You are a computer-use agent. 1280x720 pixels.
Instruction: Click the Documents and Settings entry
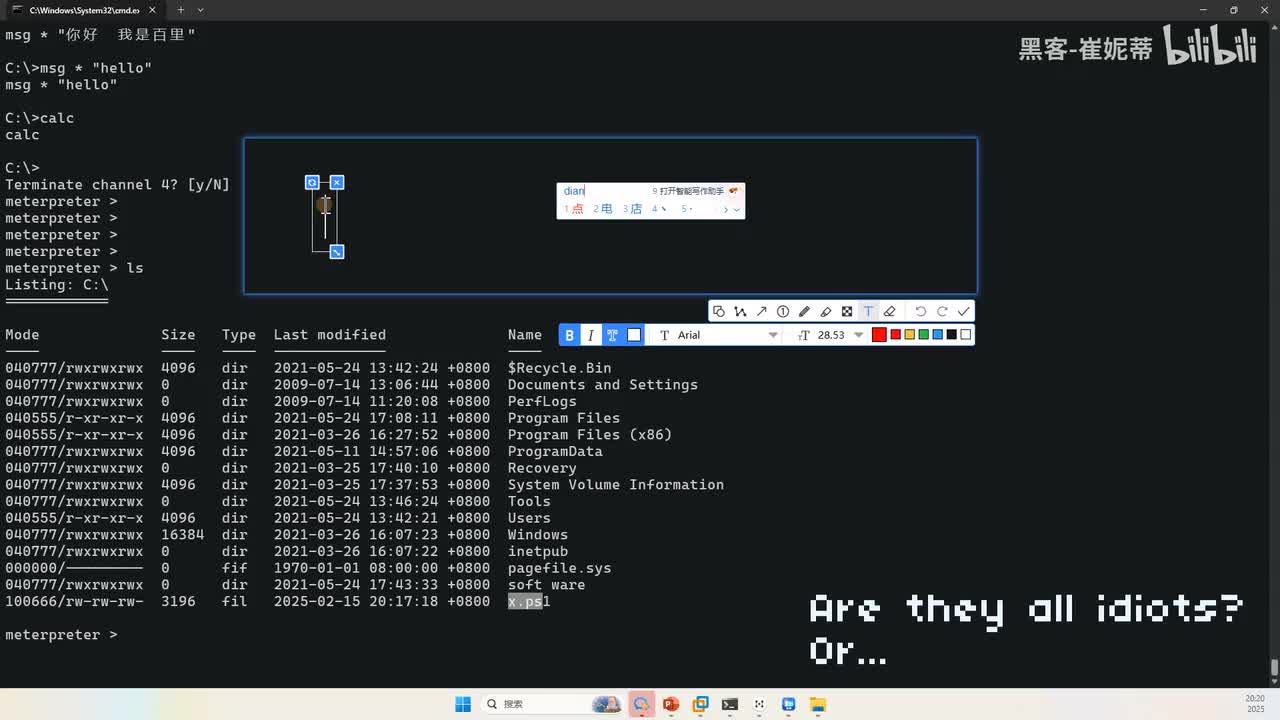(603, 385)
